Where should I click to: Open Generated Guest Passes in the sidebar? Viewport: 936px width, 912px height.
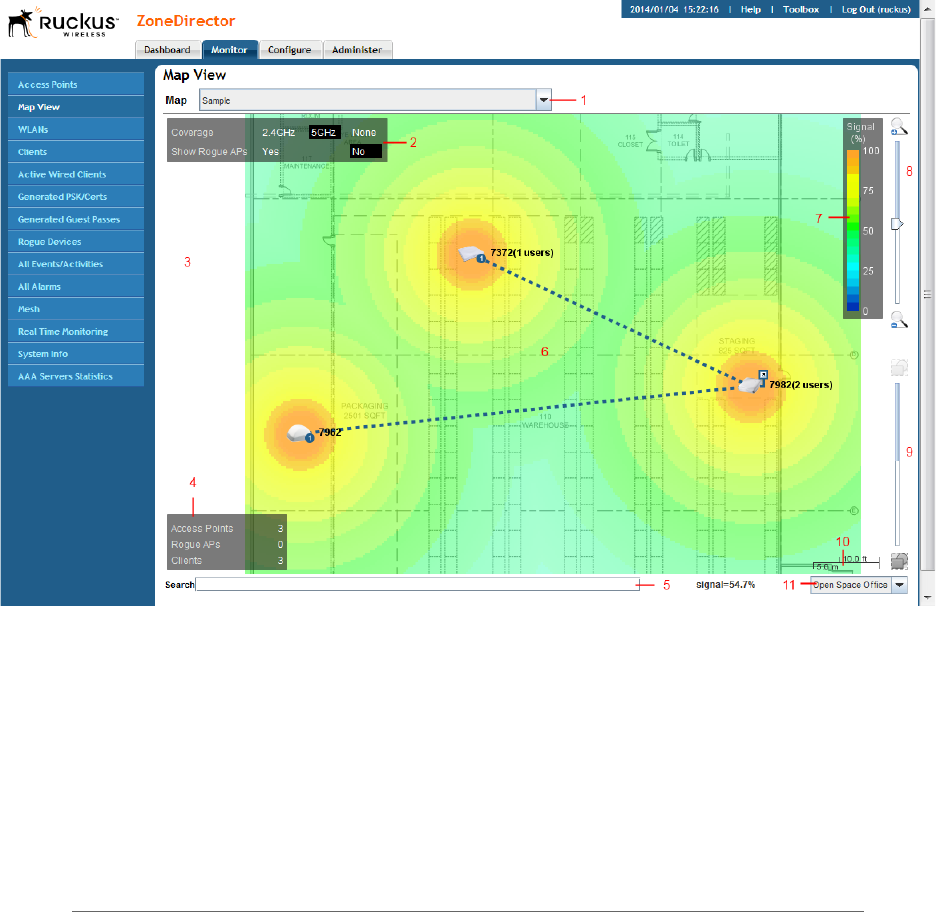(x=76, y=219)
